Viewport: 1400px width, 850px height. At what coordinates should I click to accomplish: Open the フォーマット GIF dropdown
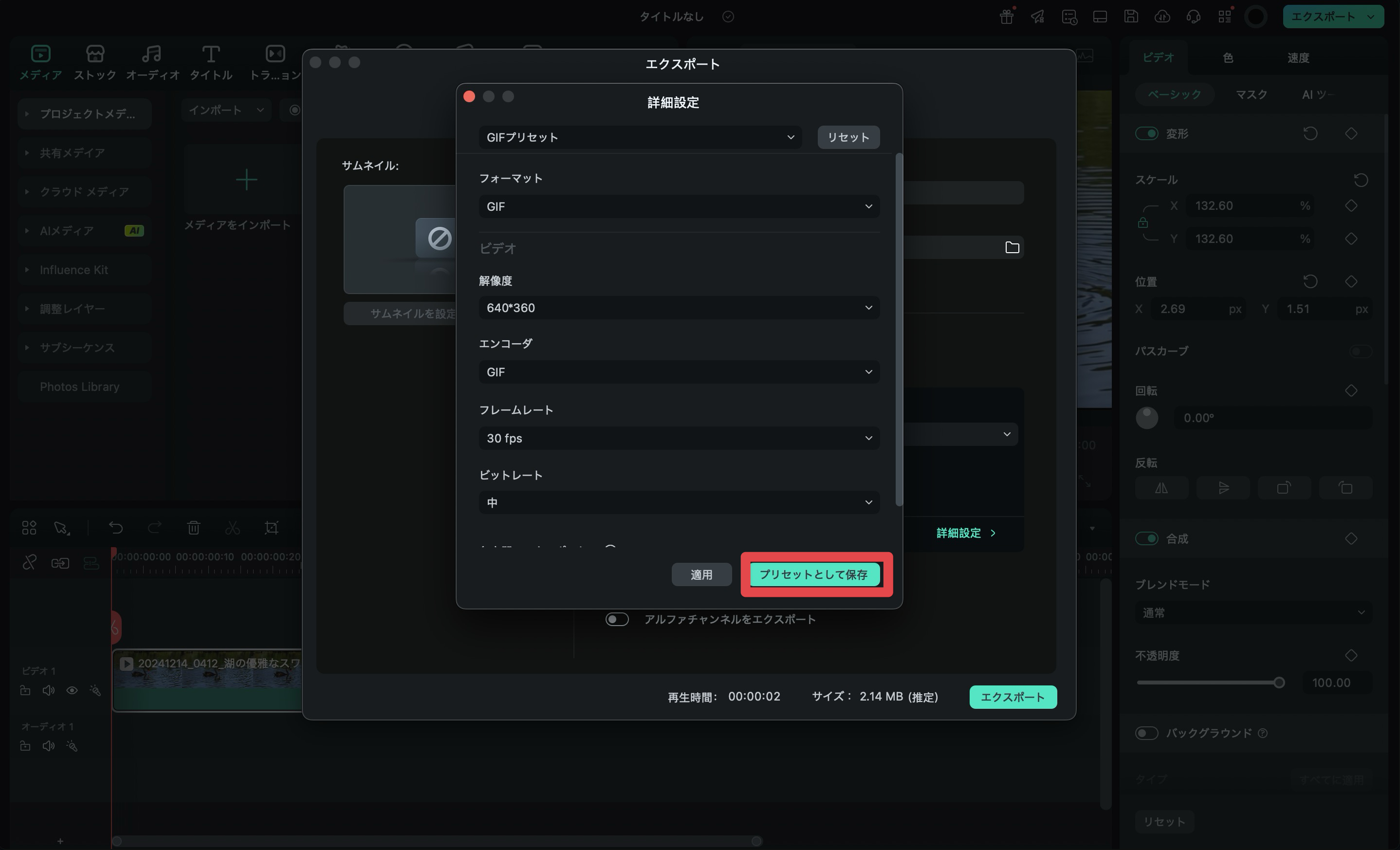coord(679,207)
